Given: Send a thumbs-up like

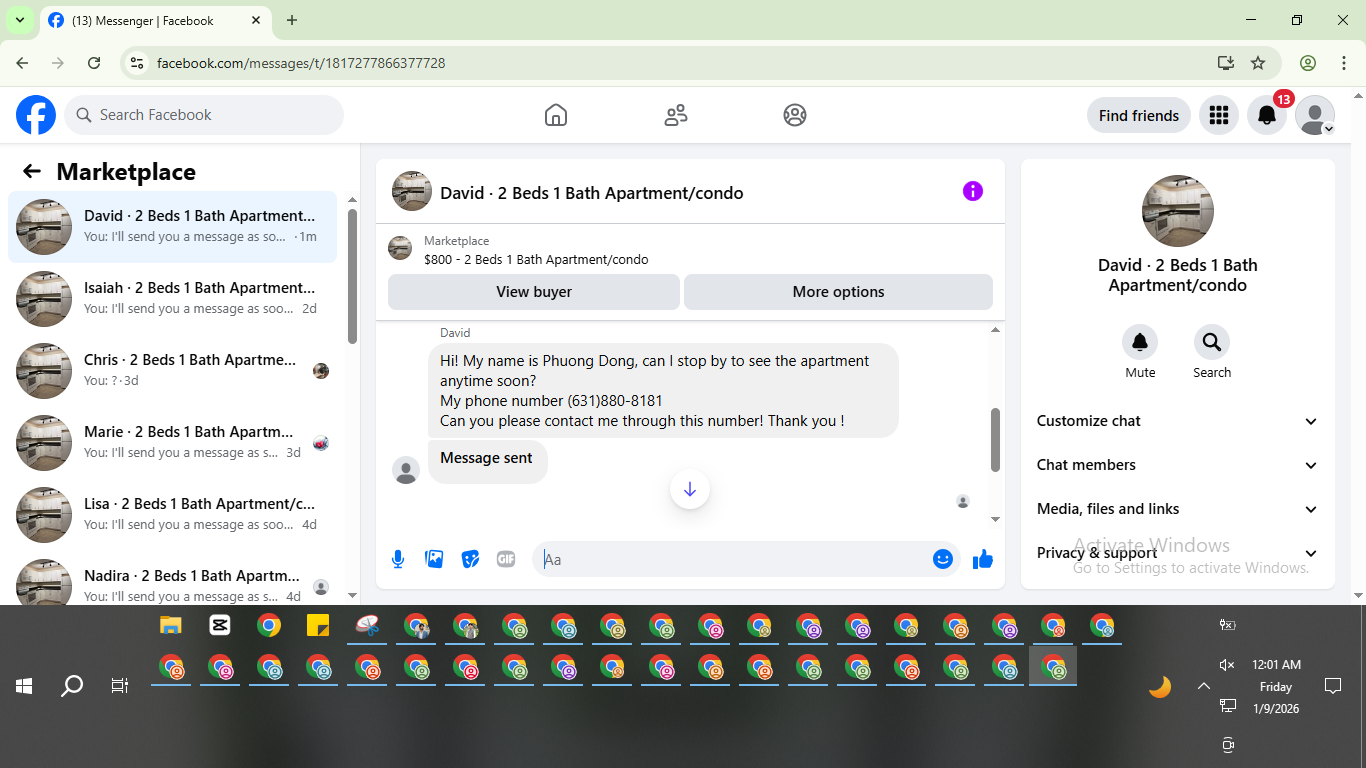Looking at the screenshot, I should coord(983,559).
